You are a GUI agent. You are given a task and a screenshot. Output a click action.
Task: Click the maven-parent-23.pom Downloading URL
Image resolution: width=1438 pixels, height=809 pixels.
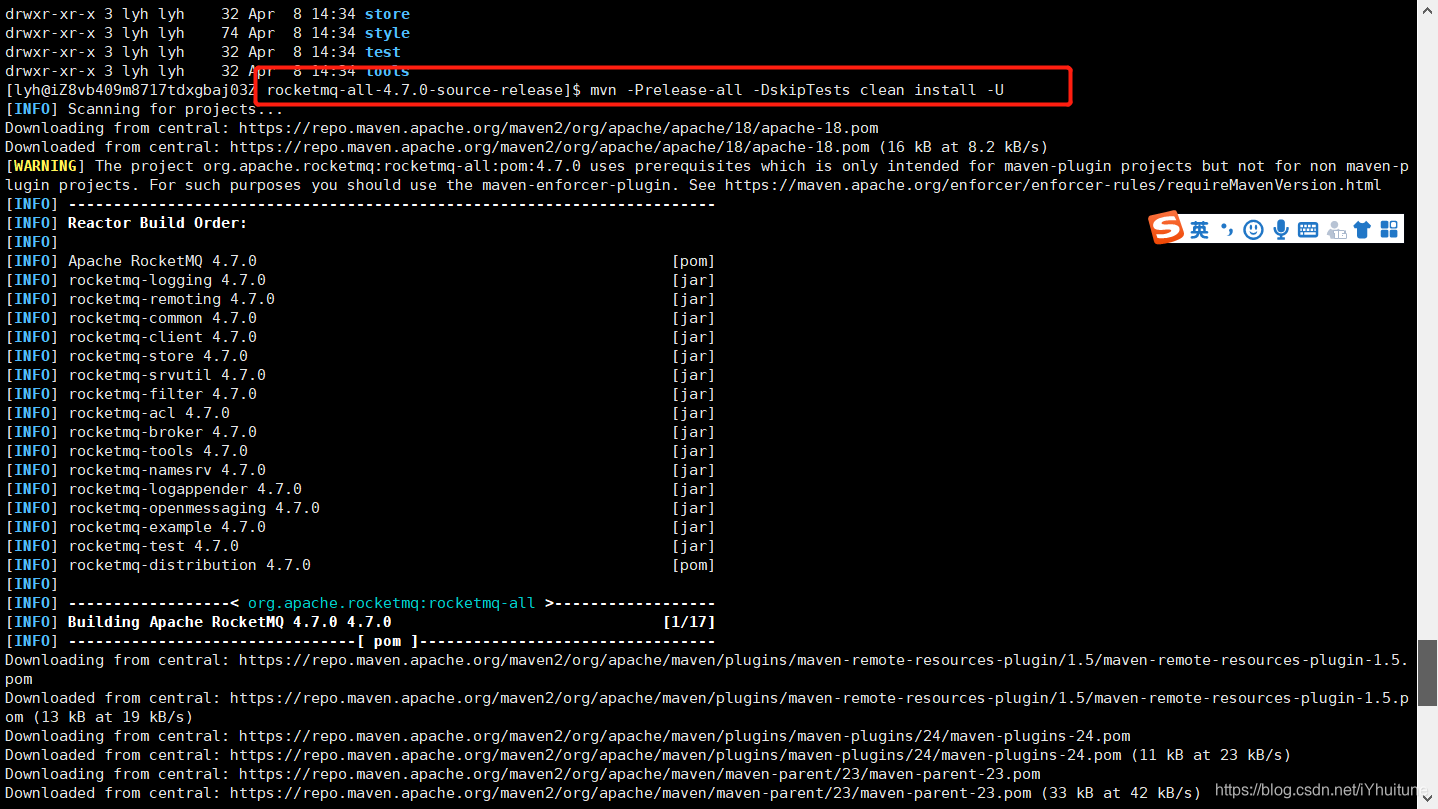tap(640, 774)
